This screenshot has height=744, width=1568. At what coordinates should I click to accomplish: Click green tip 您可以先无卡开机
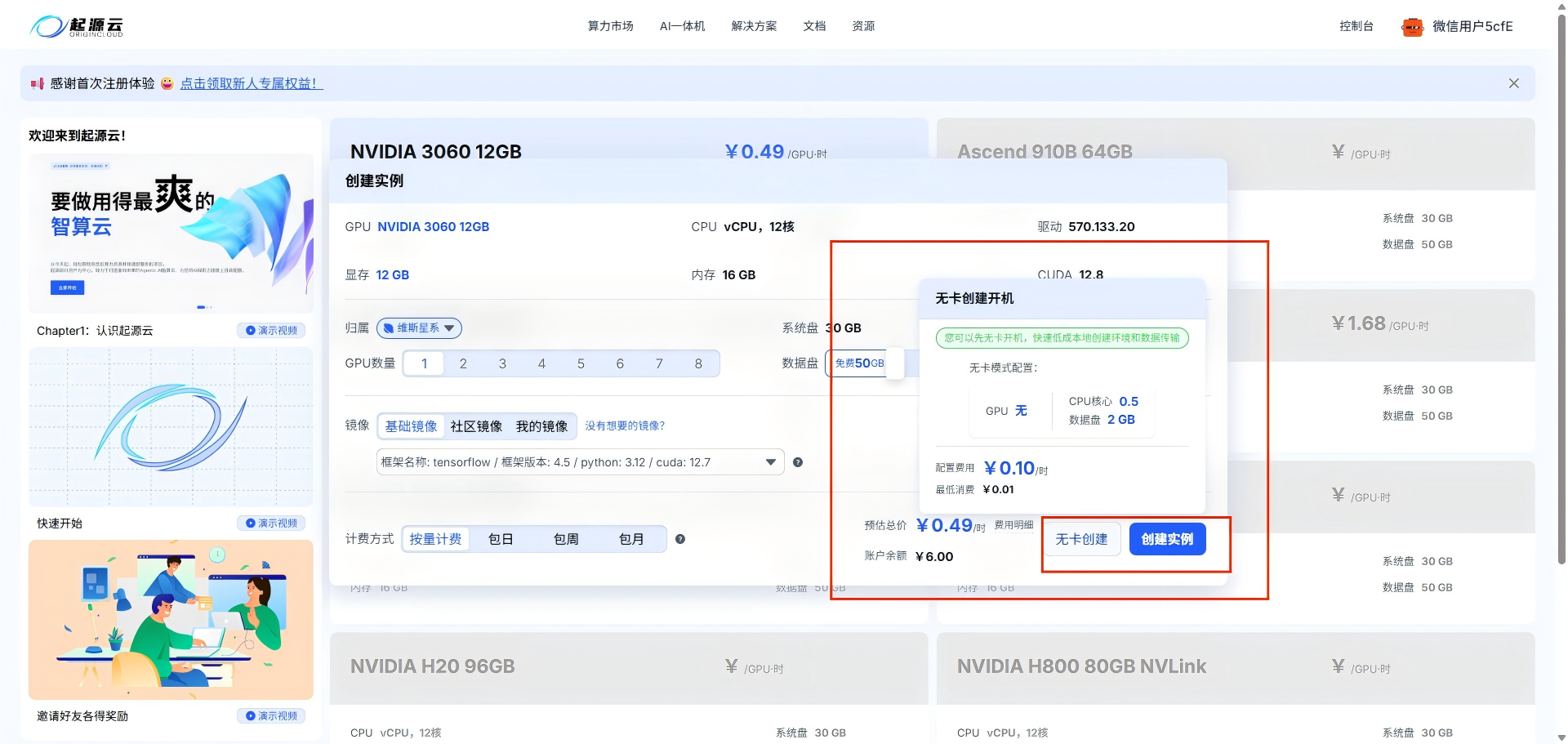[1062, 338]
